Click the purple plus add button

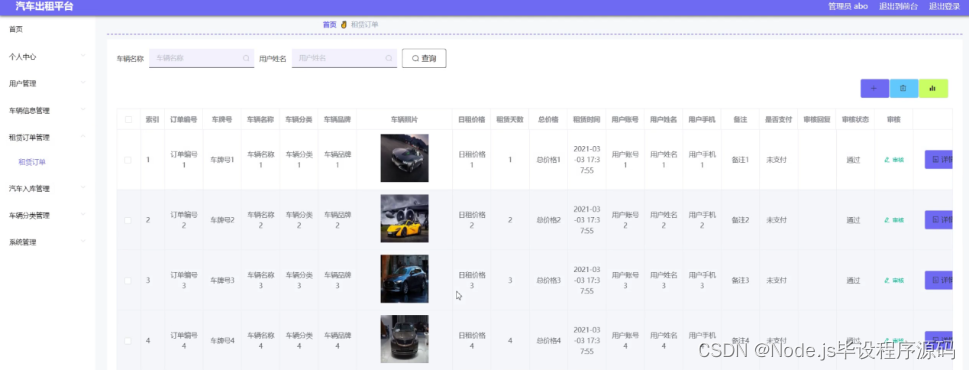click(x=874, y=88)
